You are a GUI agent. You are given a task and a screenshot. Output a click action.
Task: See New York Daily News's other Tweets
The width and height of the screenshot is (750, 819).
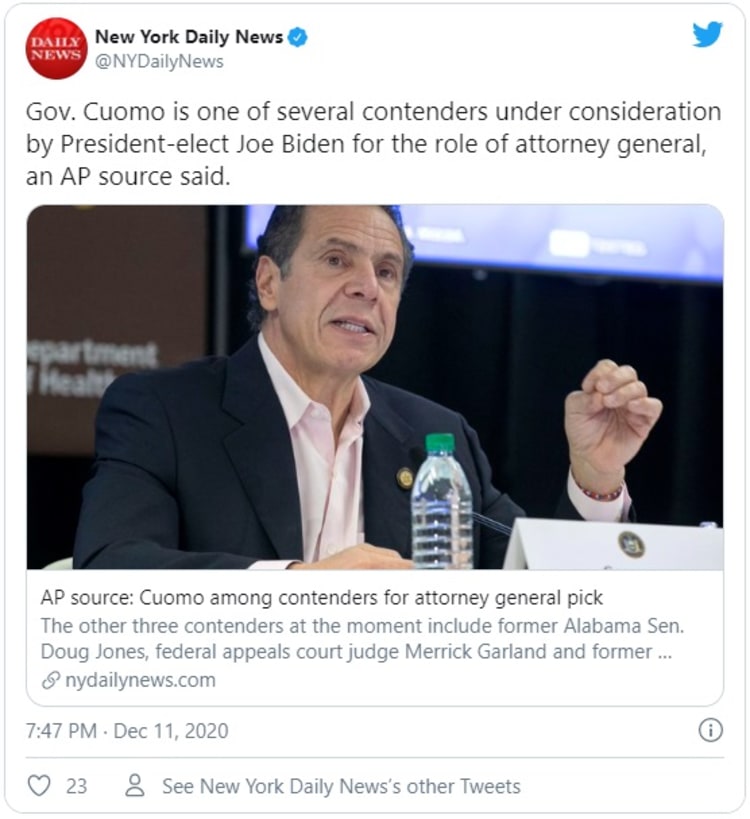341,786
